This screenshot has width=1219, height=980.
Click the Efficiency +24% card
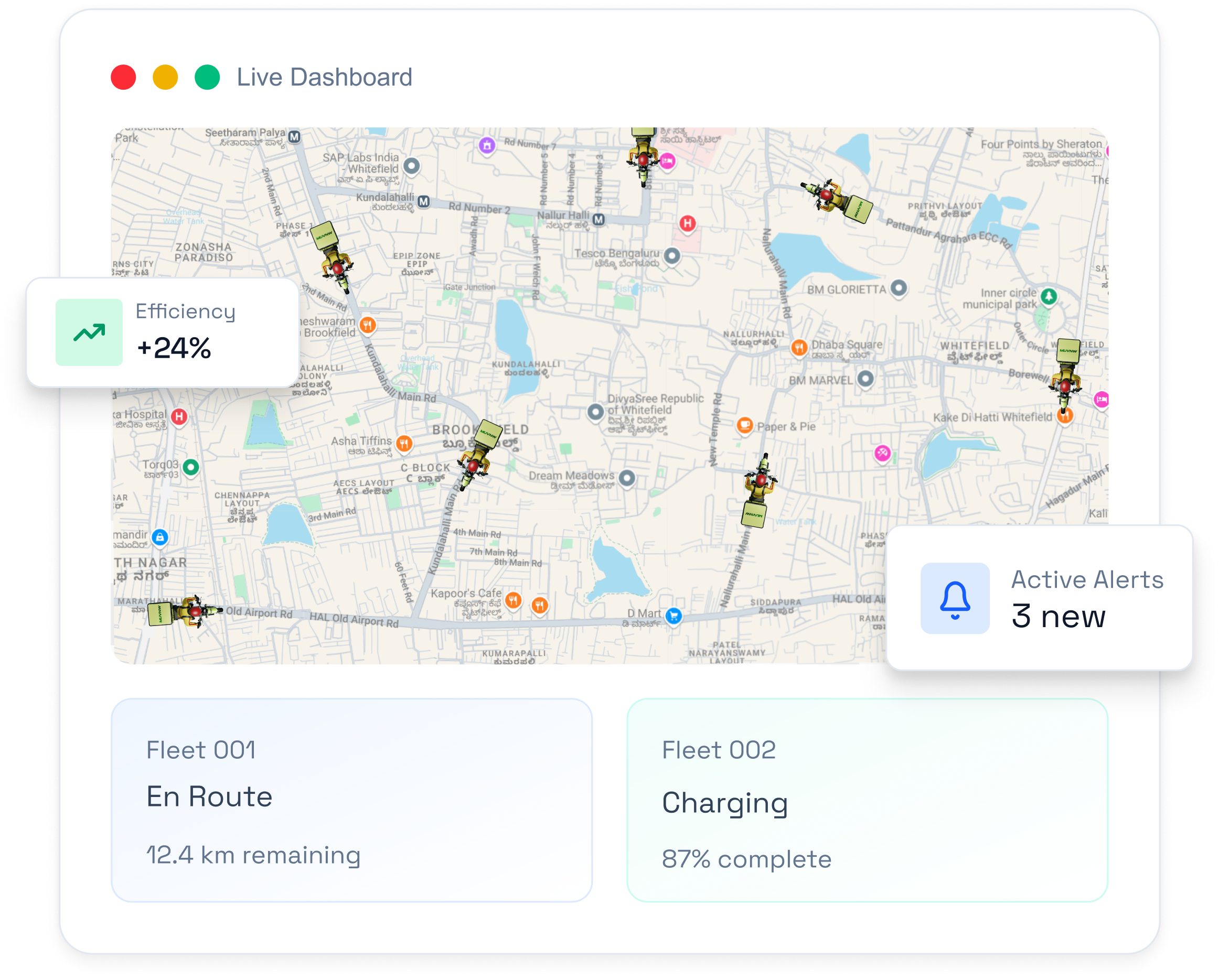(163, 332)
